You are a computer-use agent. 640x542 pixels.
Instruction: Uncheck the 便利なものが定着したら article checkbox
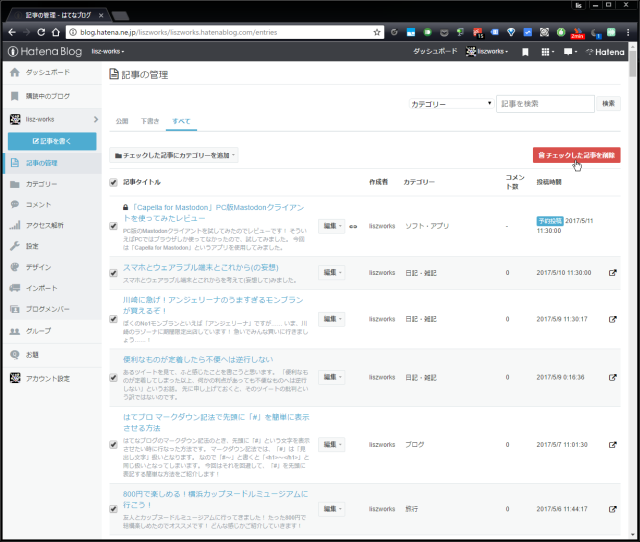(x=113, y=378)
